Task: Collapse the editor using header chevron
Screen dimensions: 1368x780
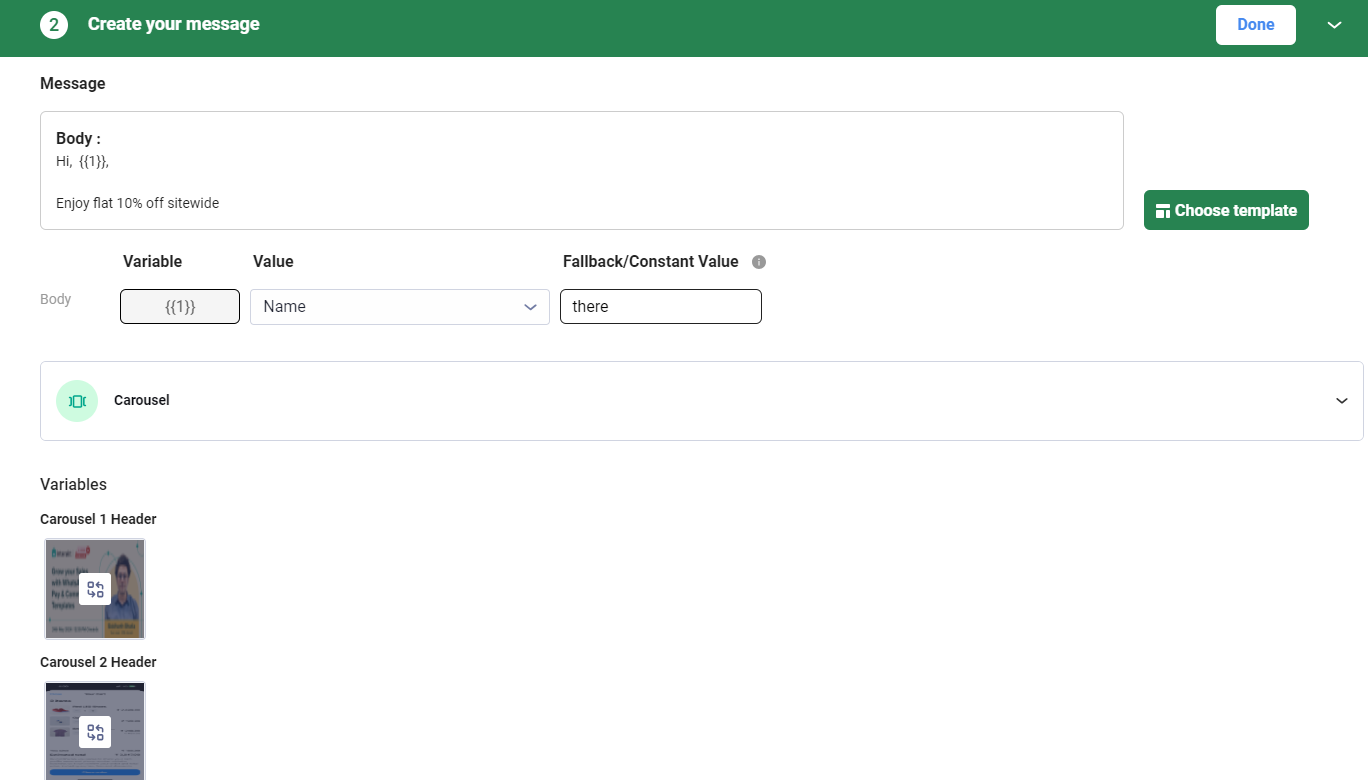Action: (x=1334, y=26)
